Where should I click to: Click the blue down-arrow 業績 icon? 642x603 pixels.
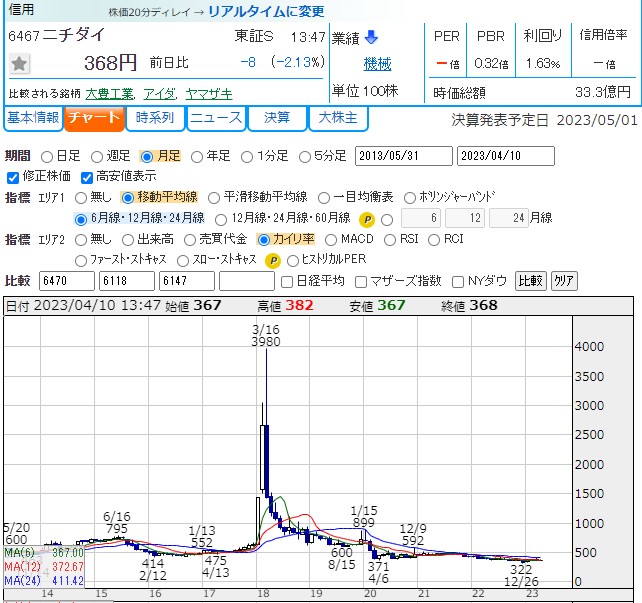[371, 37]
